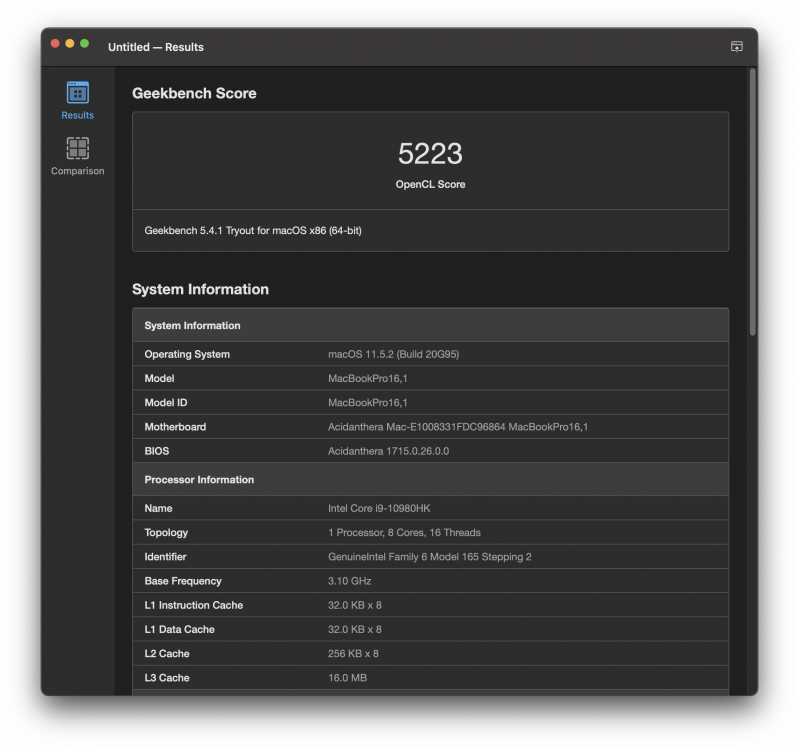Click the upload results icon in the title bar

click(x=736, y=47)
